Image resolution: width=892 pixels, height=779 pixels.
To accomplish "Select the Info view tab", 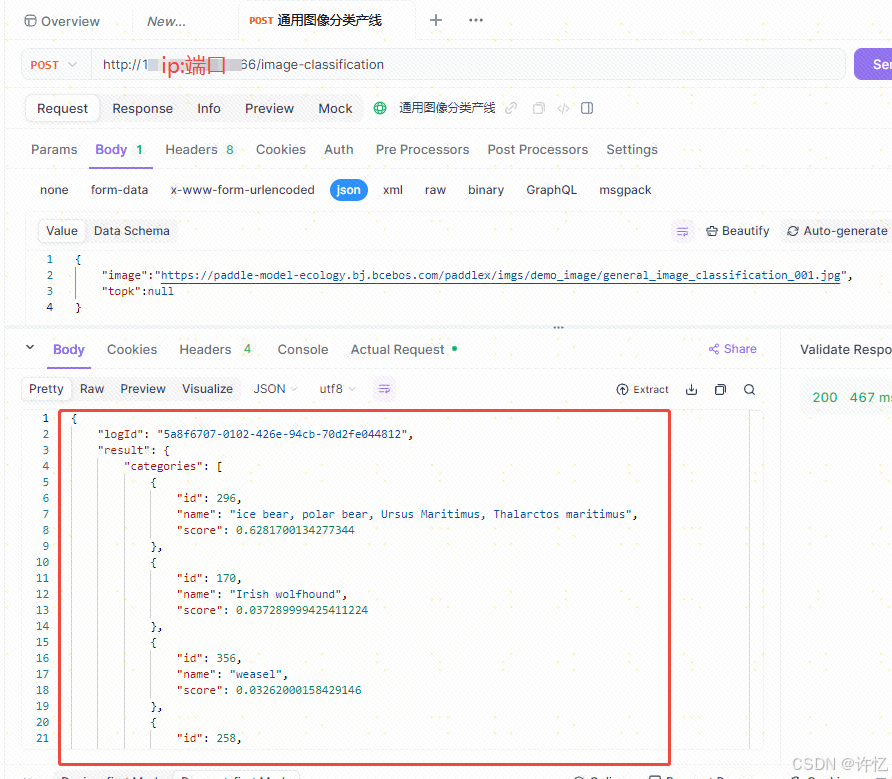I will [x=209, y=108].
